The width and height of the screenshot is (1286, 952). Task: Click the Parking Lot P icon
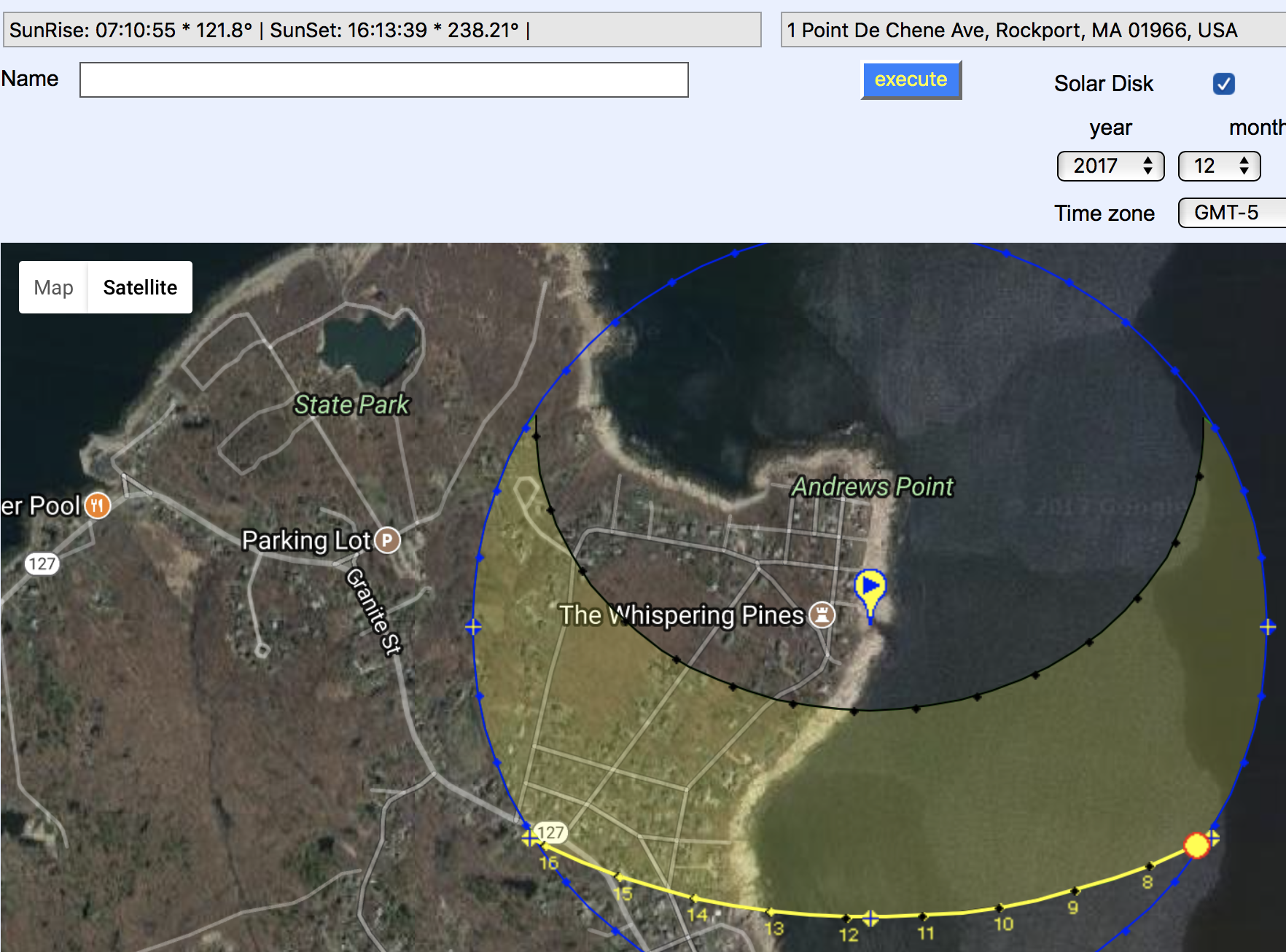pos(388,540)
